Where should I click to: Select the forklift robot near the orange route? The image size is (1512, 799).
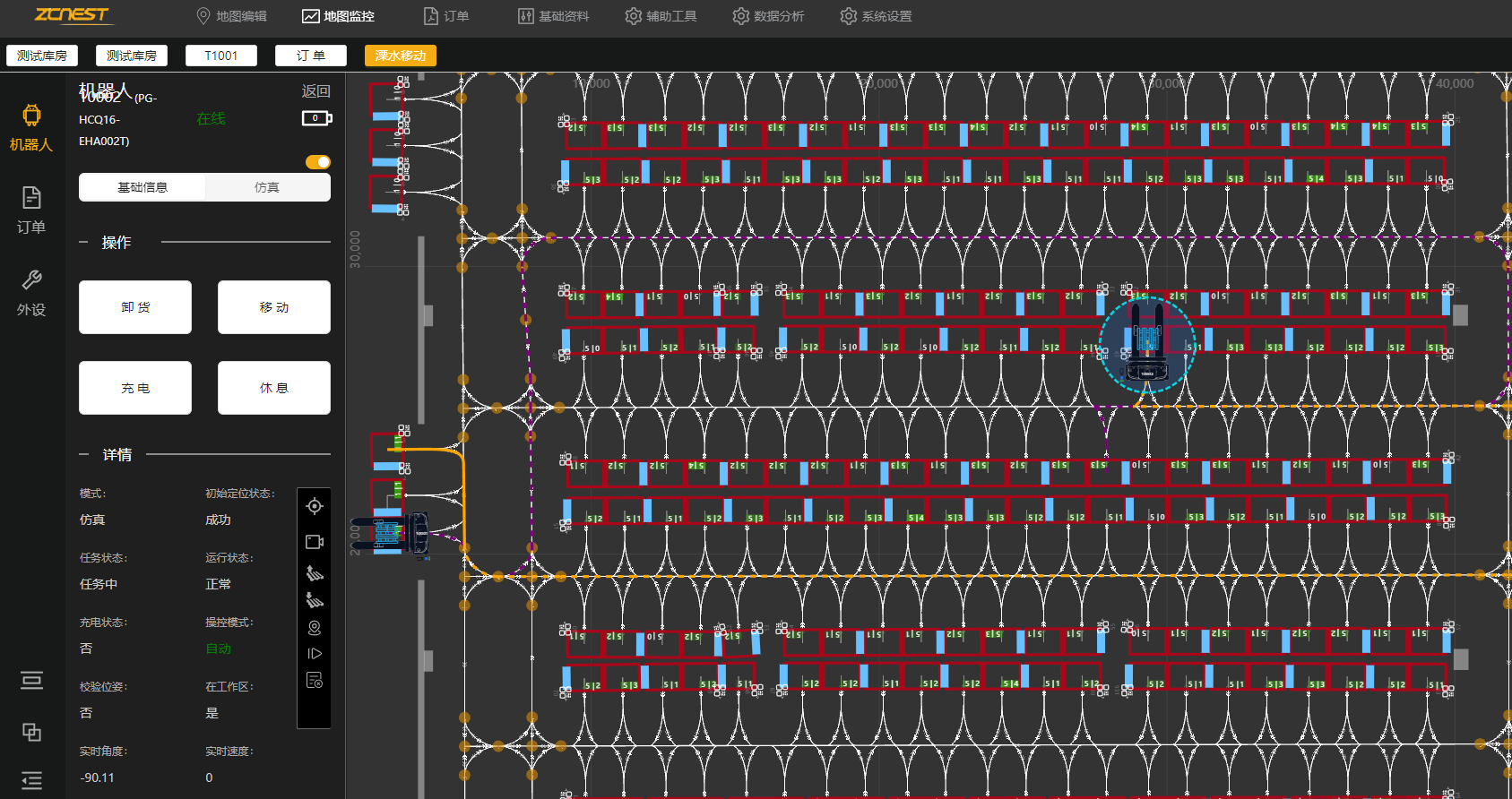(391, 534)
